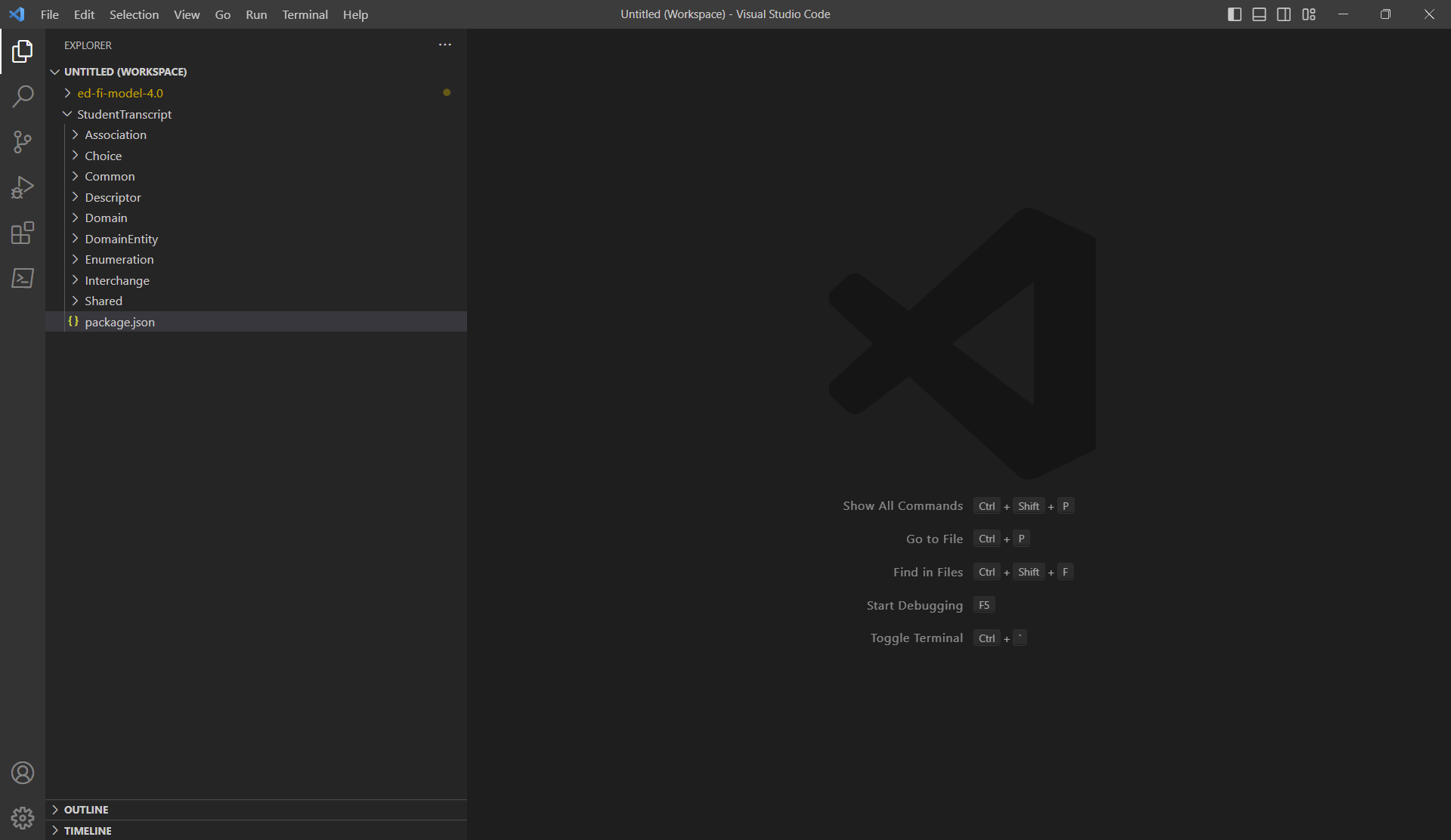Expand the DomainEntity folder
Viewport: 1451px width, 840px height.
click(256, 239)
